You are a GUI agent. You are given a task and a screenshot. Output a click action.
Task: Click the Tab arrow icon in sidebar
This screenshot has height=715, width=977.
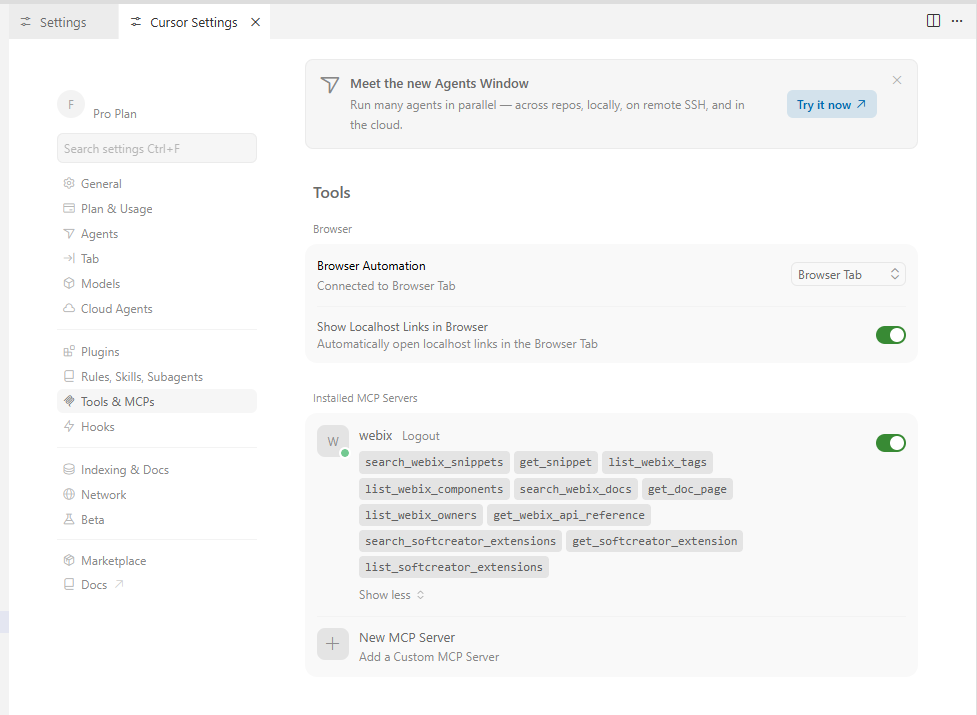click(x=69, y=258)
